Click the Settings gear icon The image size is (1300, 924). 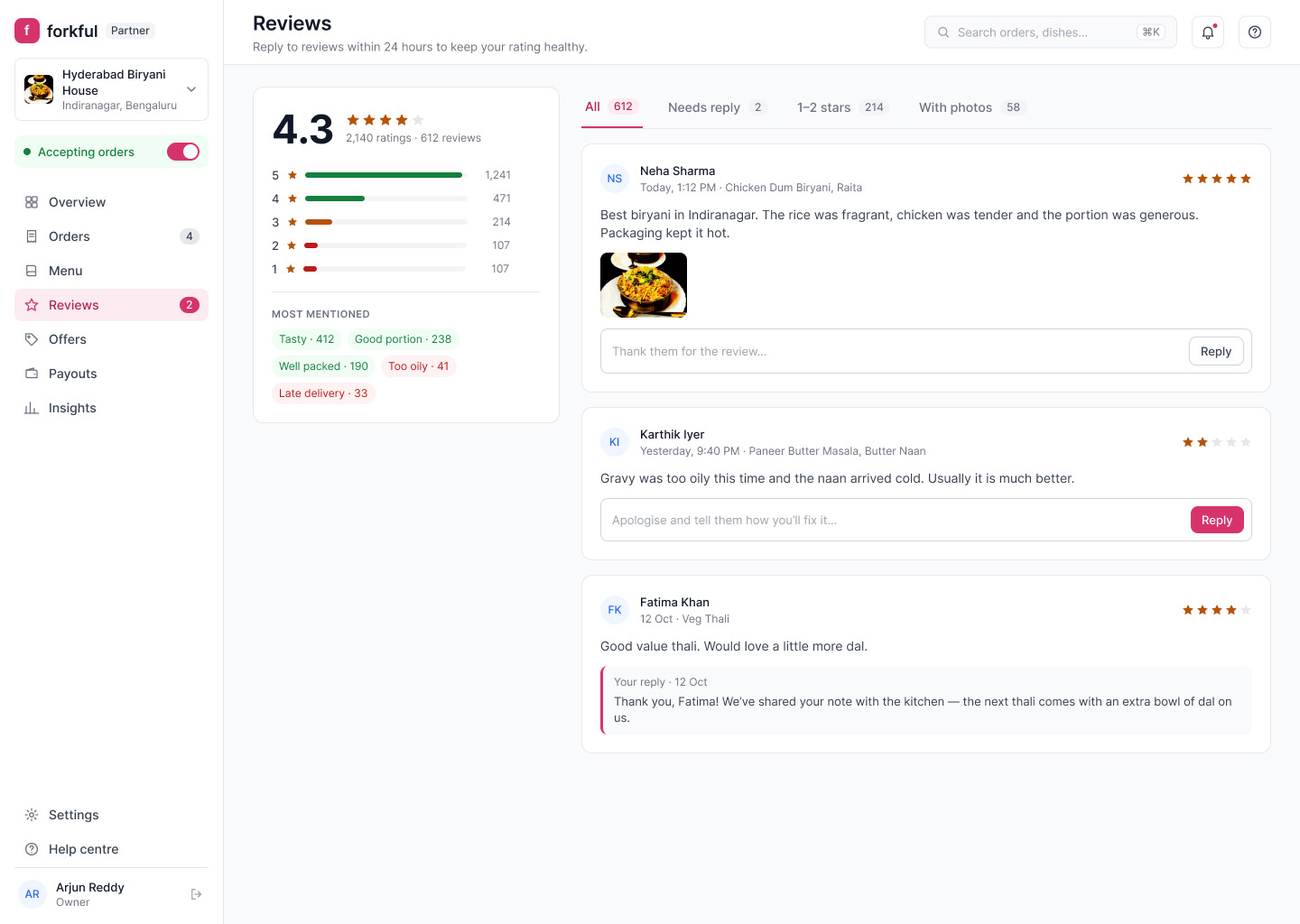(x=32, y=815)
